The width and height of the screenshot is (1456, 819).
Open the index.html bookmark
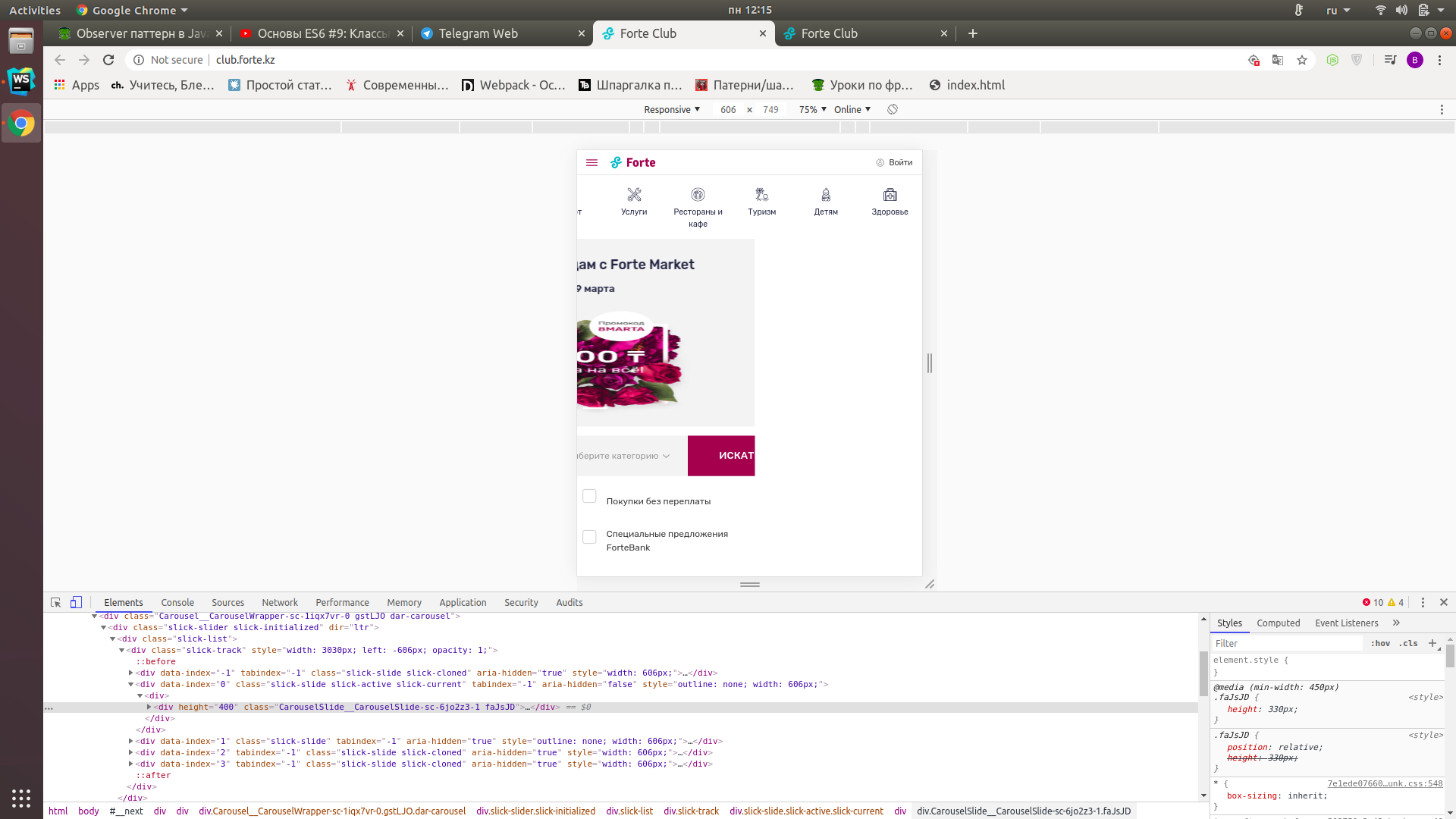coord(967,85)
